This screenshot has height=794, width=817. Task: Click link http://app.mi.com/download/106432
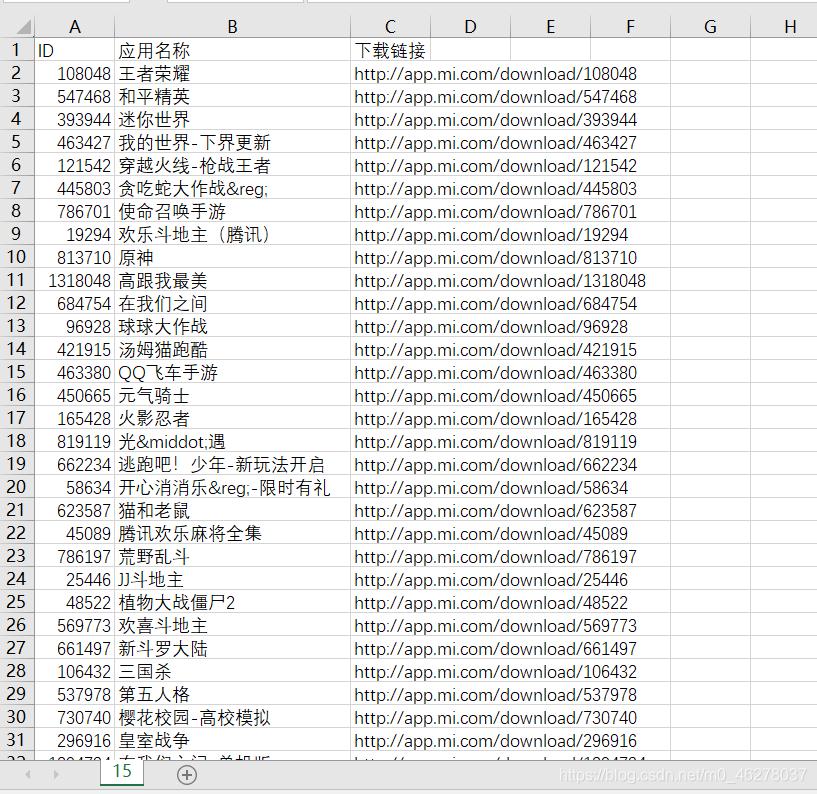[496, 672]
